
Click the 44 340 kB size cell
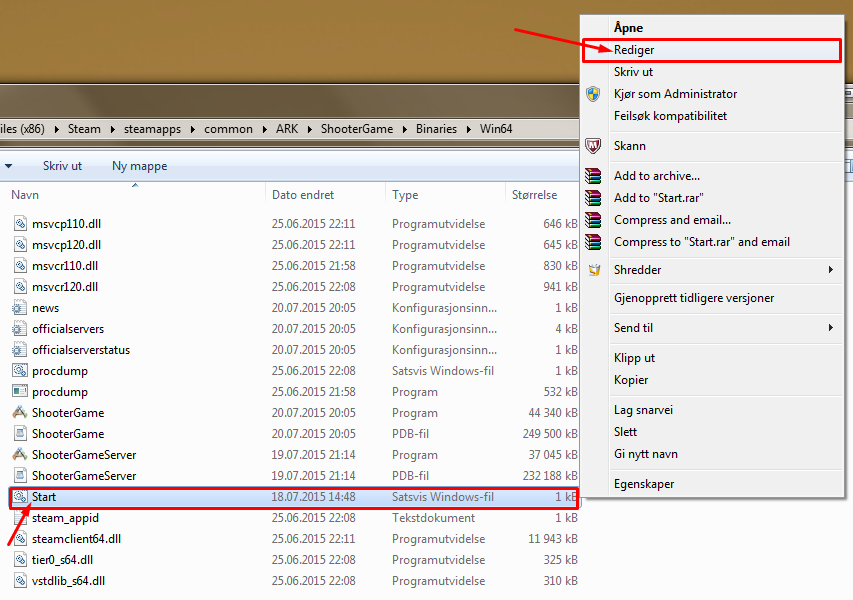pos(553,413)
